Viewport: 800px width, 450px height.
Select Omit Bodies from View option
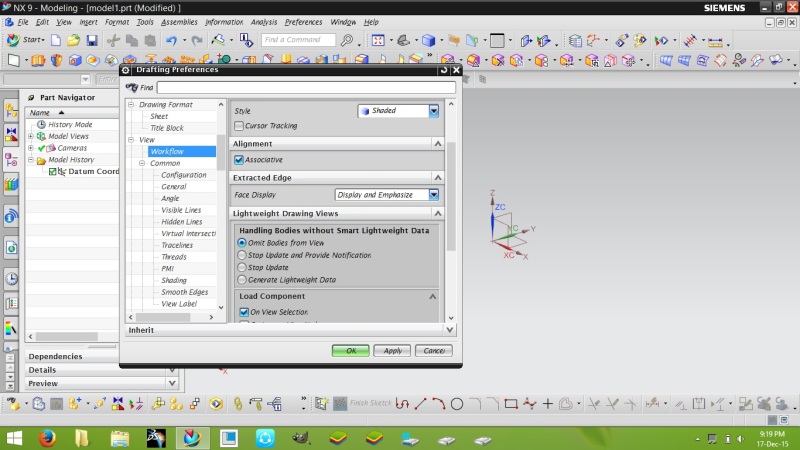(x=242, y=243)
